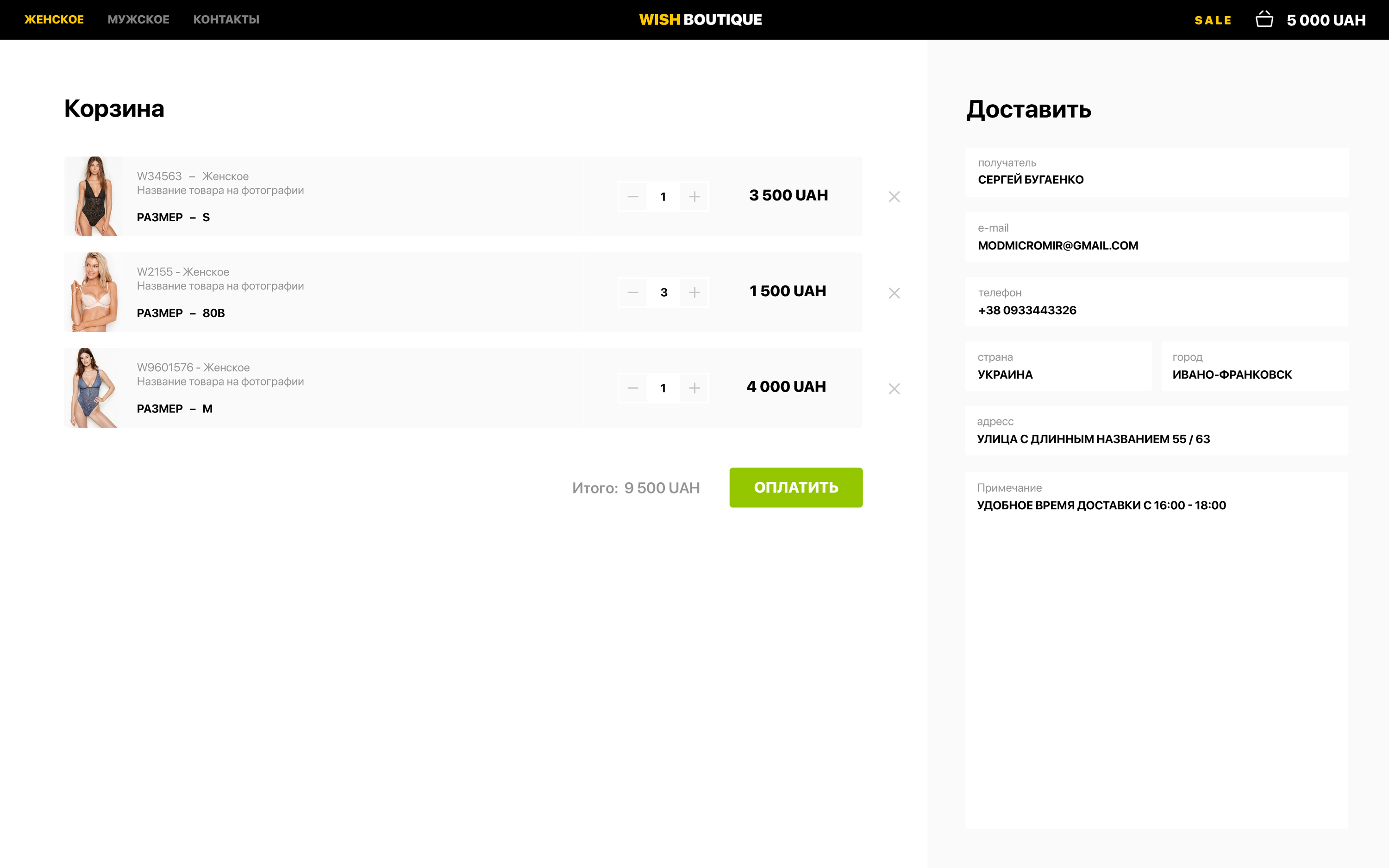Decrease quantity of item W9601576 with minus
The height and width of the screenshot is (868, 1389).
632,389
